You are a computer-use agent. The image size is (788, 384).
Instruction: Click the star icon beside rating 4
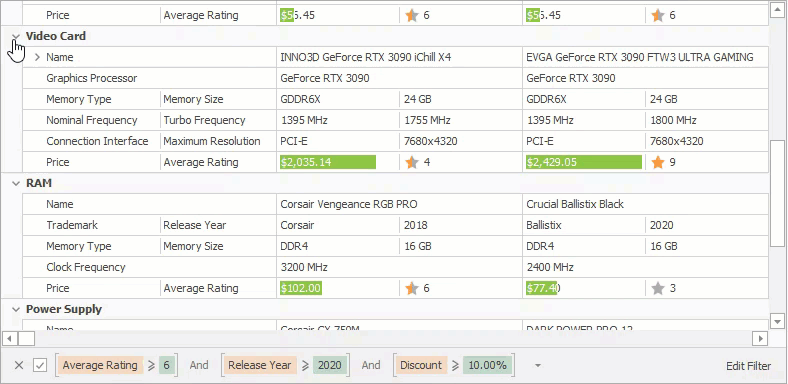point(412,162)
